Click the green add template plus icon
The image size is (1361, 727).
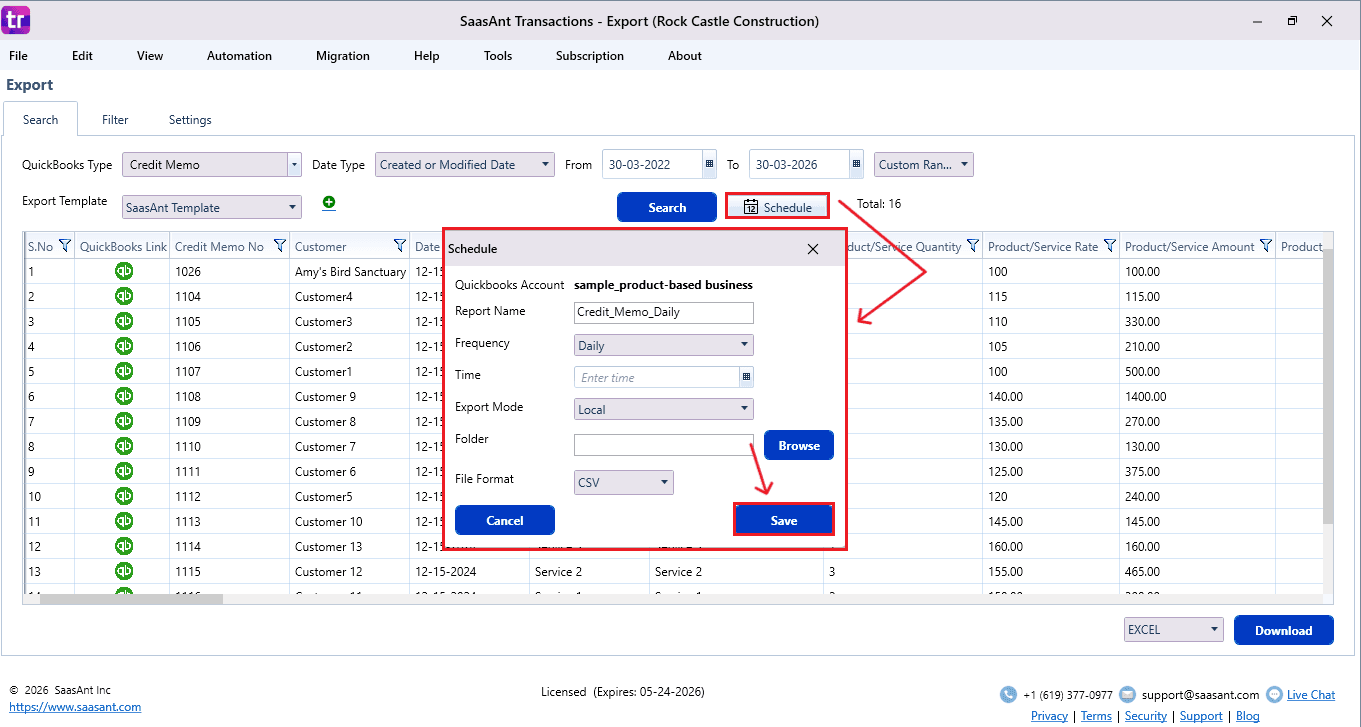329,202
